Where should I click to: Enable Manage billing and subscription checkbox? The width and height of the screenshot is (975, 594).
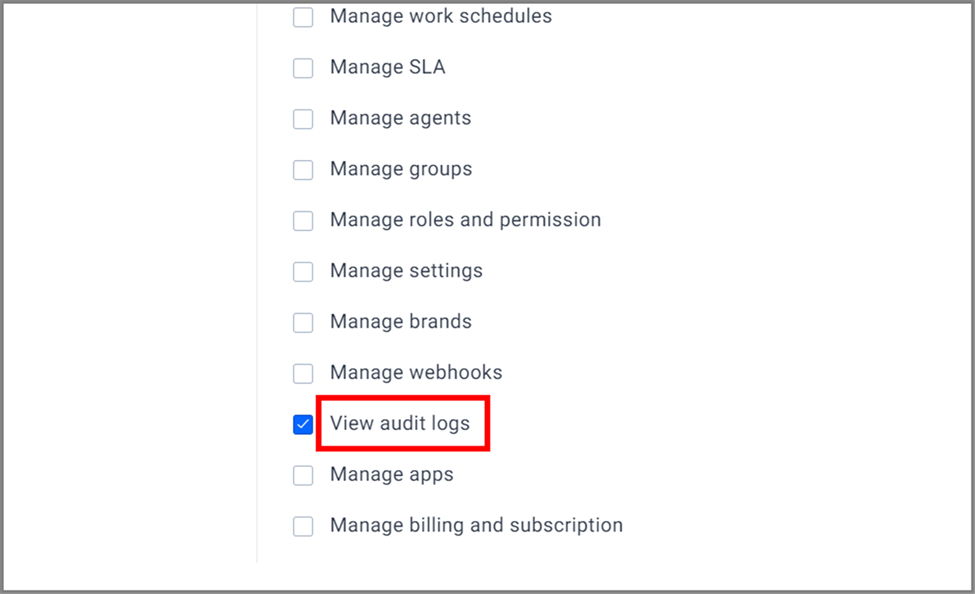pyautogui.click(x=303, y=526)
